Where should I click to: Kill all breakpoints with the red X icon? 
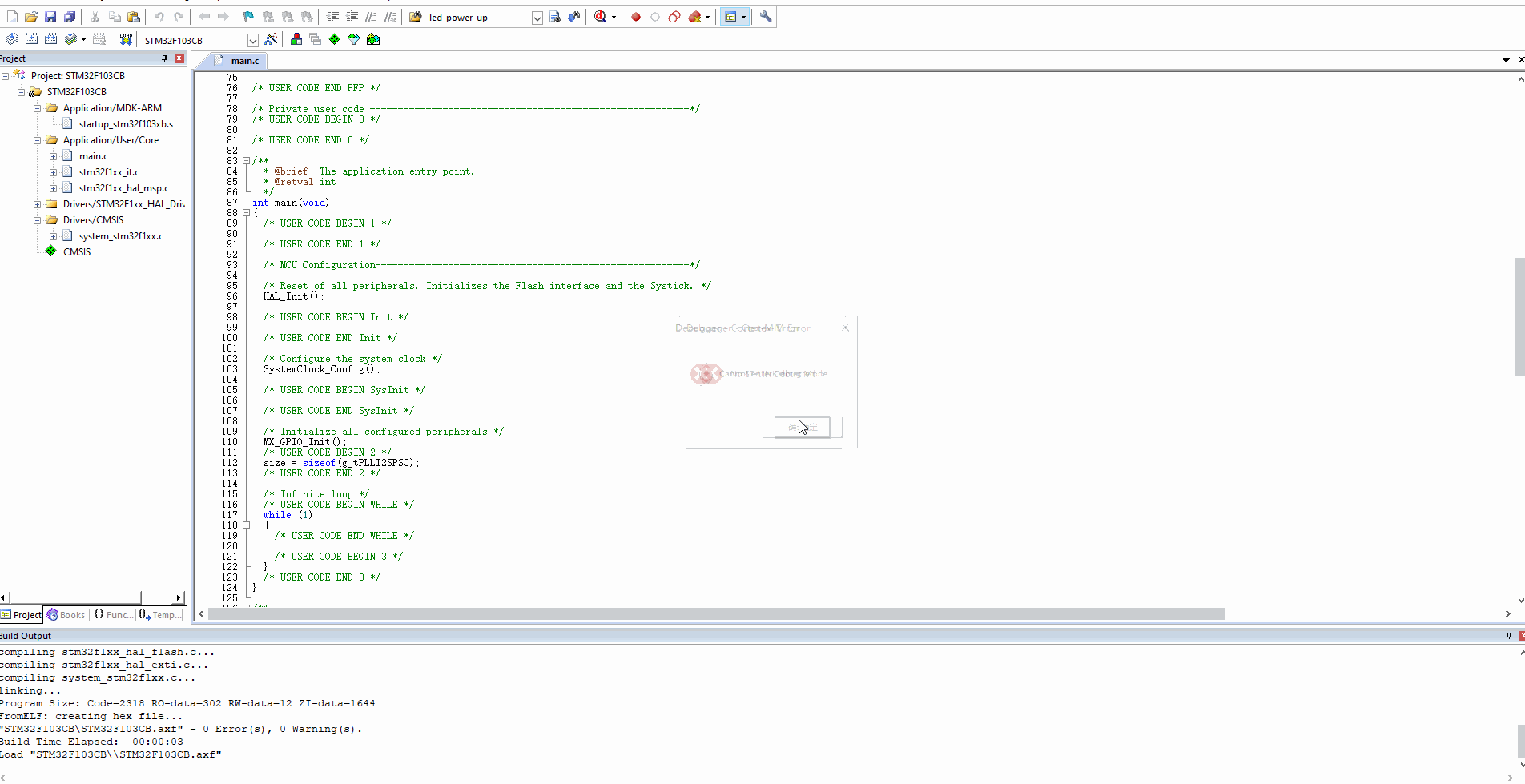[694, 17]
